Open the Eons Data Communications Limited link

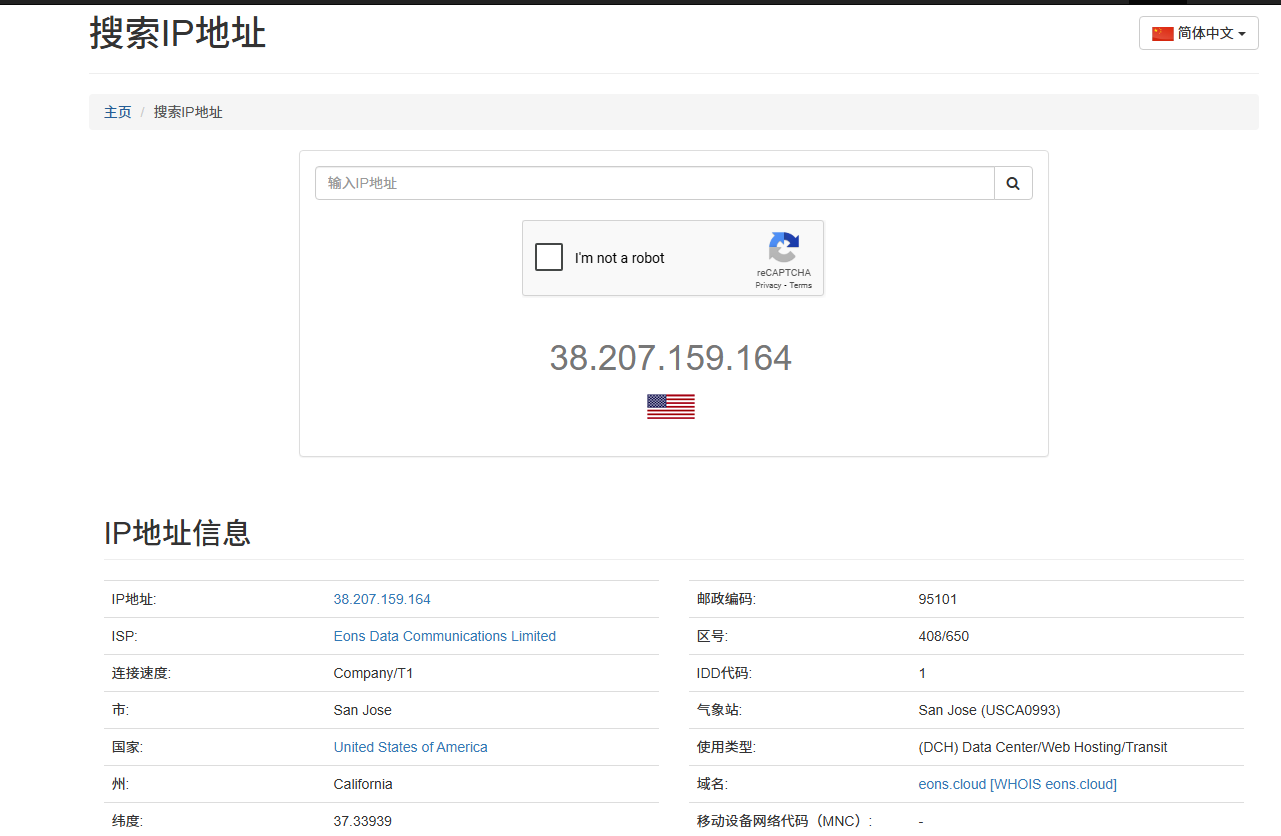pos(444,636)
